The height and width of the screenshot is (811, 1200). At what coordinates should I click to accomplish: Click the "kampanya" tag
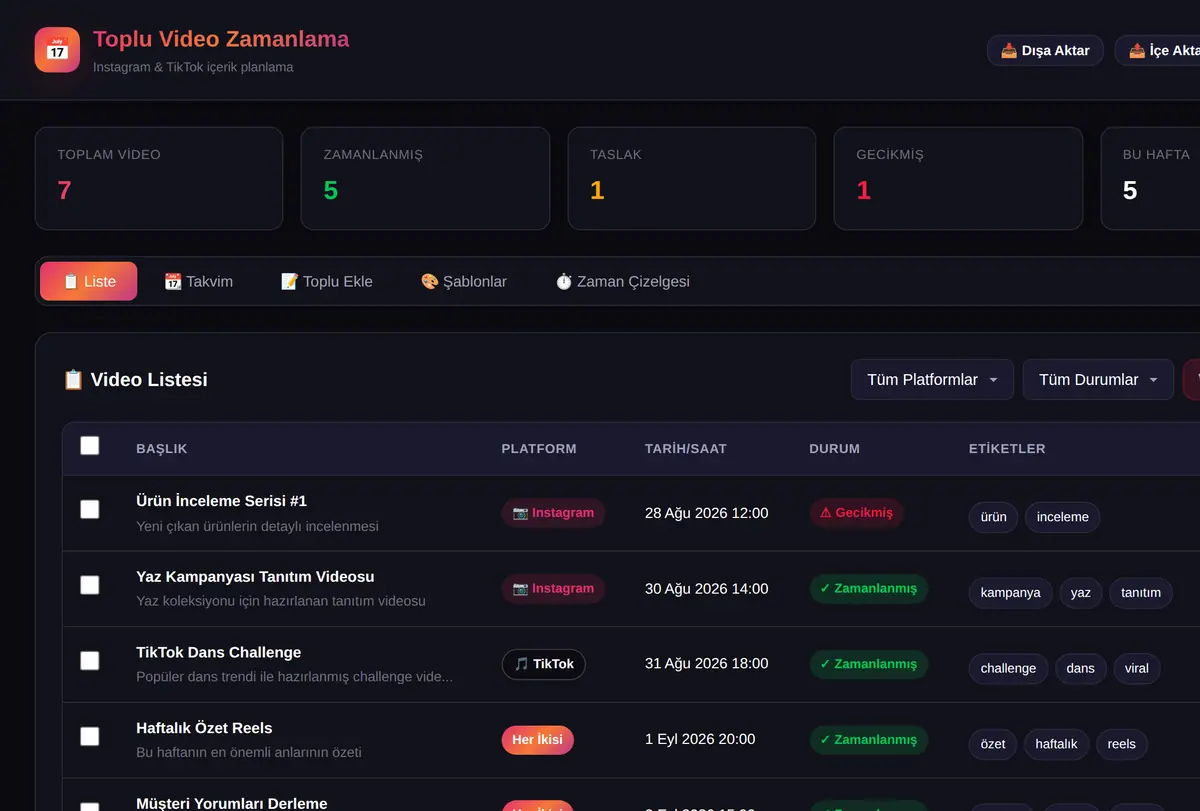1010,593
